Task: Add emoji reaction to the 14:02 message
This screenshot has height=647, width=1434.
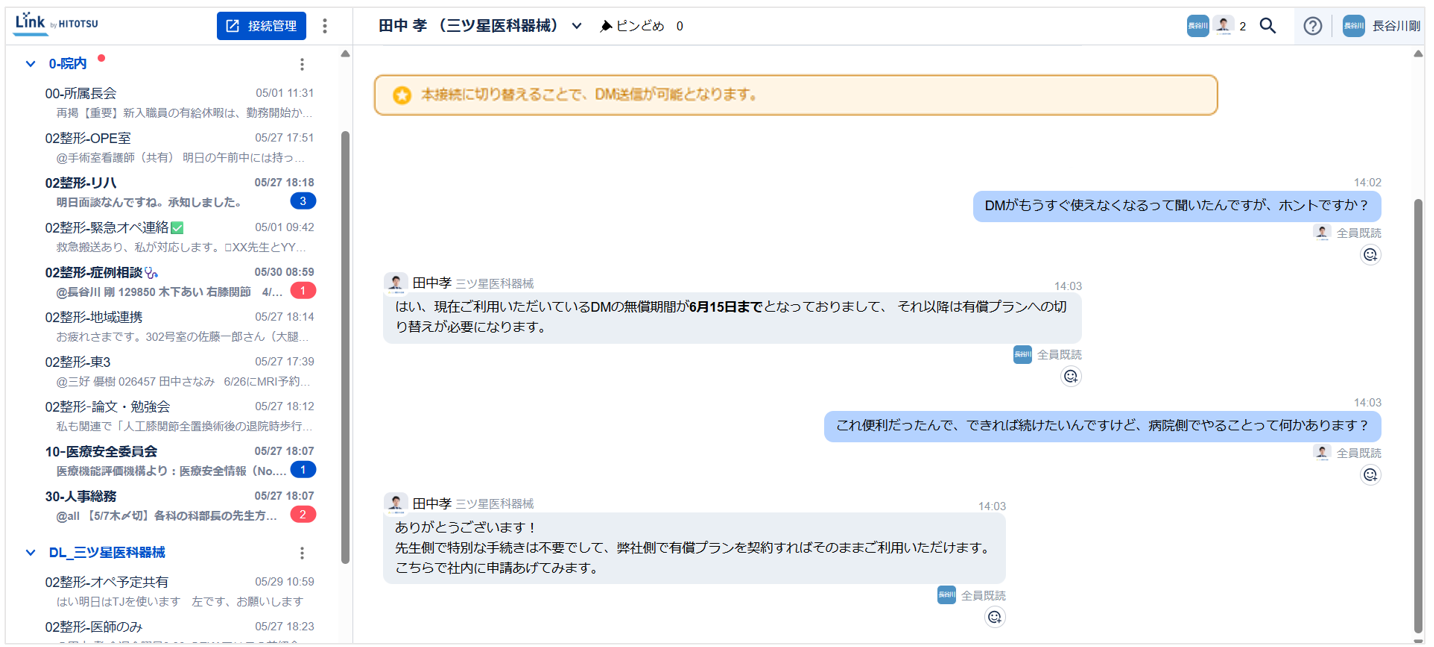Action: [x=1370, y=255]
